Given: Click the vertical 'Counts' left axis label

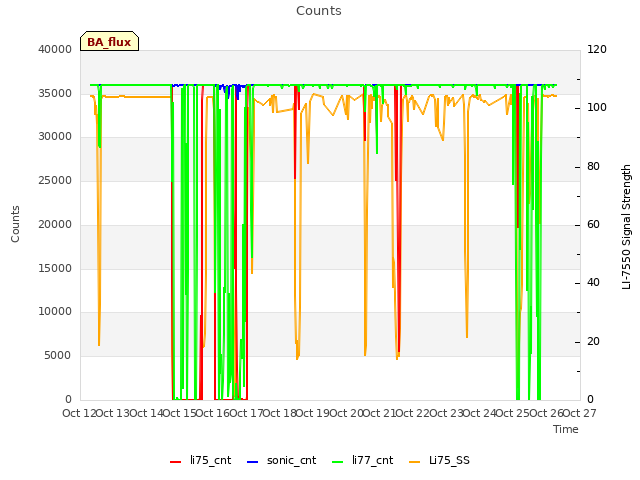Looking at the screenshot, I should coord(15,224).
